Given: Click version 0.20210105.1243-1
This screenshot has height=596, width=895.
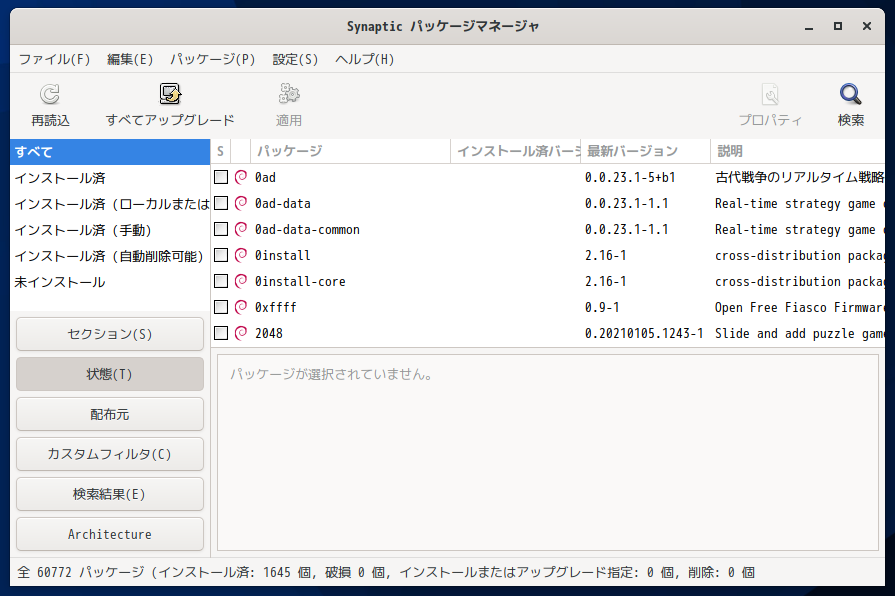Looking at the screenshot, I should click(644, 333).
